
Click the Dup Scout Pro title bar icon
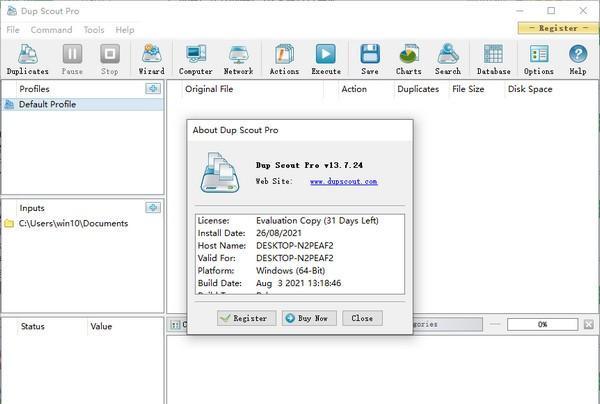(12, 11)
